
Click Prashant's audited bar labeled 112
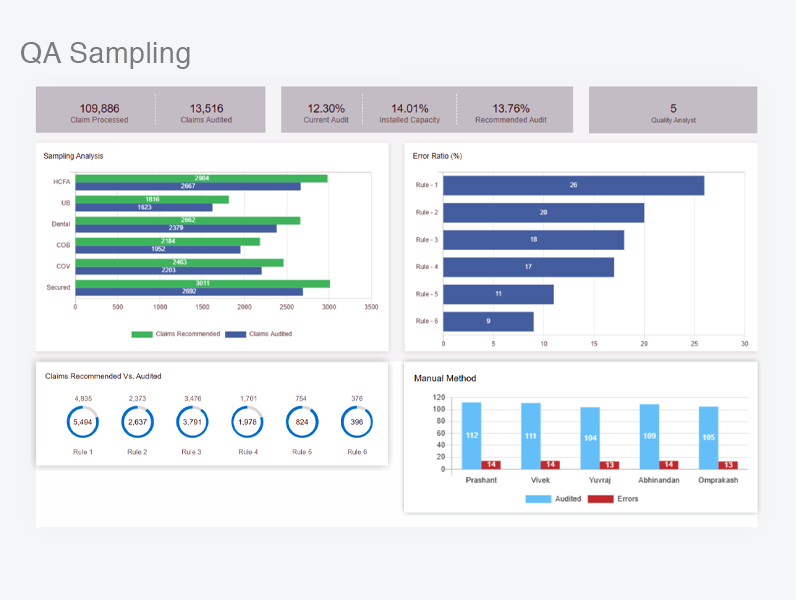pos(472,436)
